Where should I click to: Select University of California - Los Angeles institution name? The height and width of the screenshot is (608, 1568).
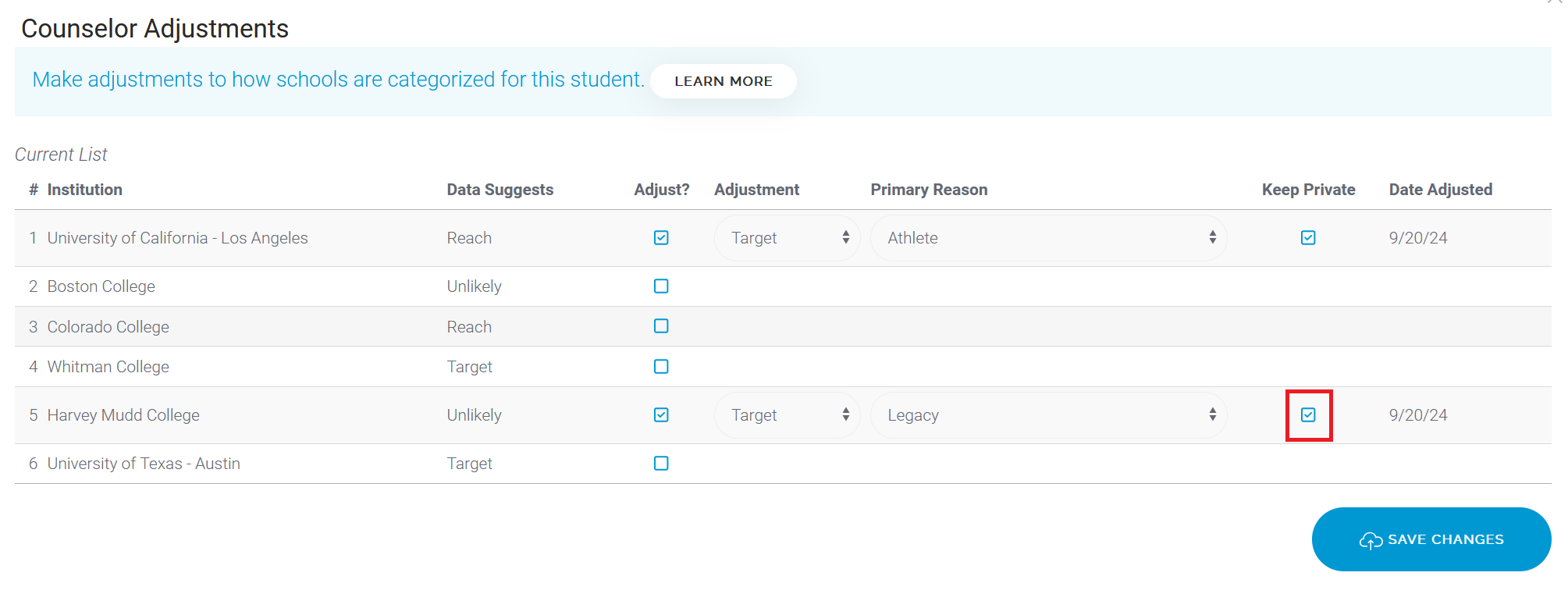point(177,238)
